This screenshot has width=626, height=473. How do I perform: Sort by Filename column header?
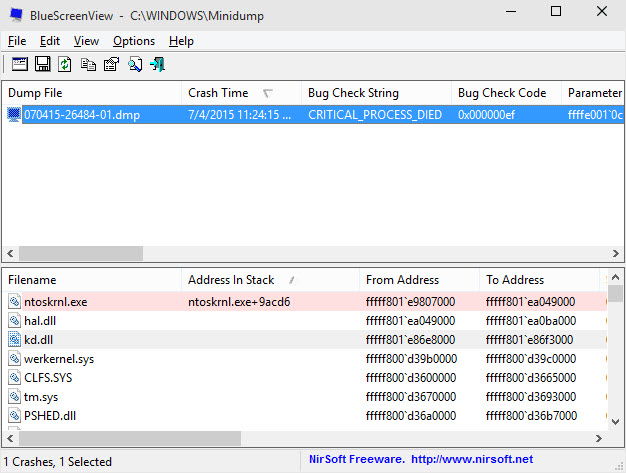[92, 280]
